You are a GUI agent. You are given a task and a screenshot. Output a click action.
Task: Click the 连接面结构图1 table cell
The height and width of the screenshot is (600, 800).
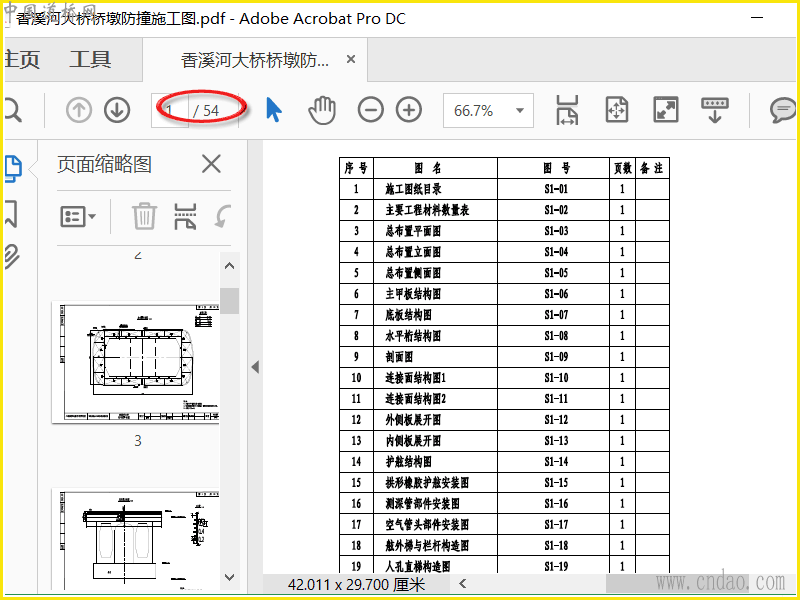tap(435, 378)
